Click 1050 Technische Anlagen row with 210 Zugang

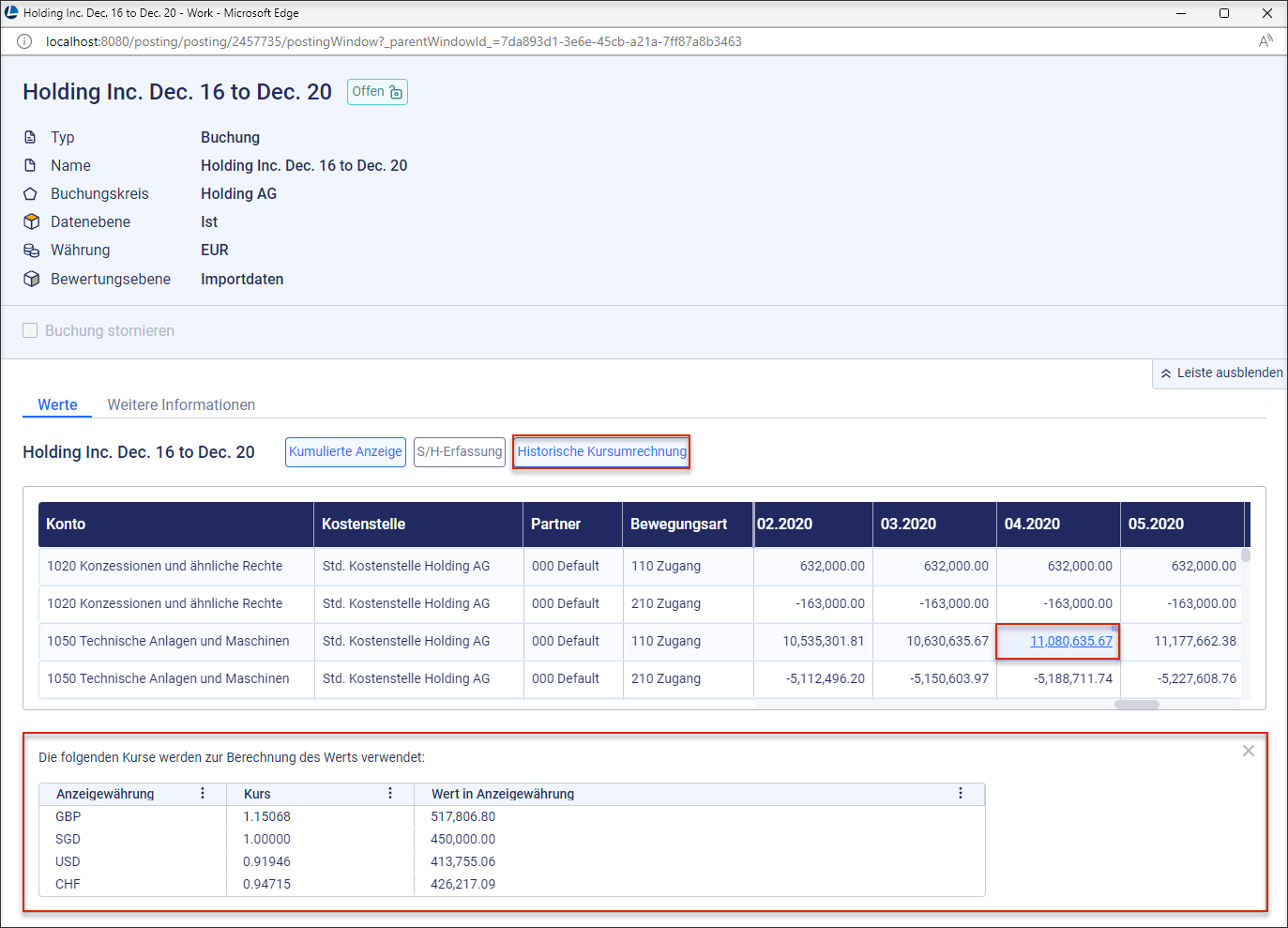pyautogui.click(x=640, y=678)
